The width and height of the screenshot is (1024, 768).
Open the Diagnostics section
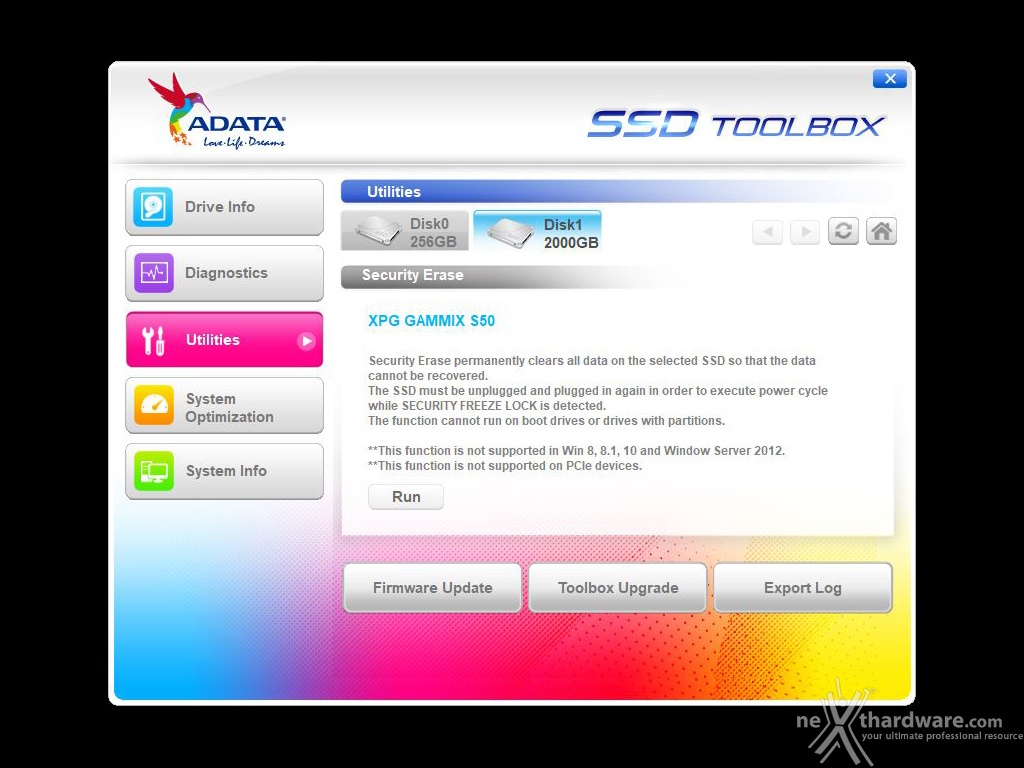(x=224, y=273)
